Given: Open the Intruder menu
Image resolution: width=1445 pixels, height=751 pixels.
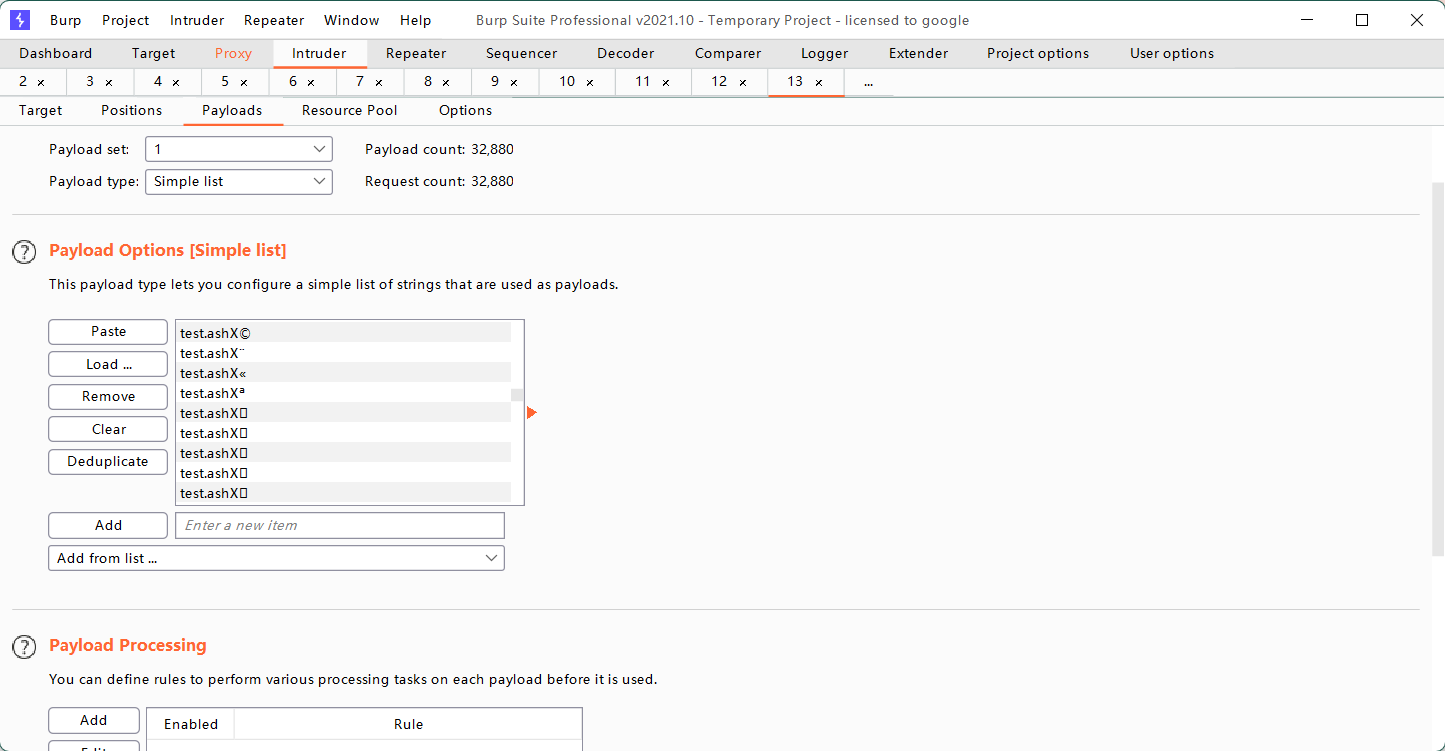Looking at the screenshot, I should pyautogui.click(x=197, y=20).
